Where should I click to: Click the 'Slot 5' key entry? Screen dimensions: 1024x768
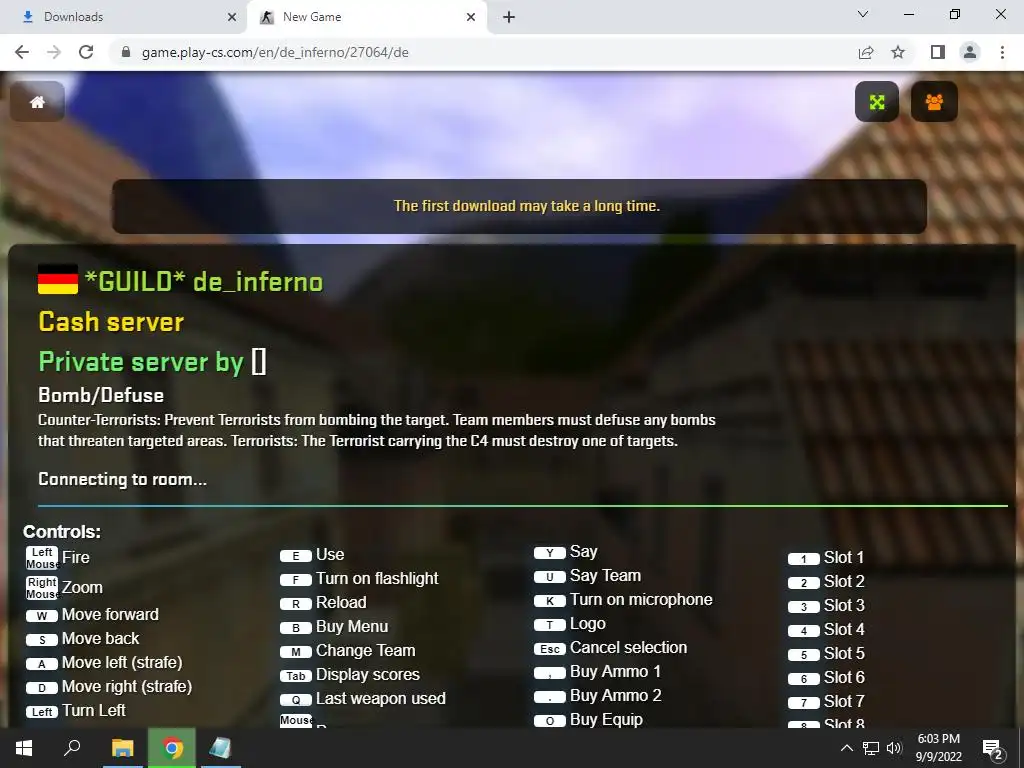826,654
